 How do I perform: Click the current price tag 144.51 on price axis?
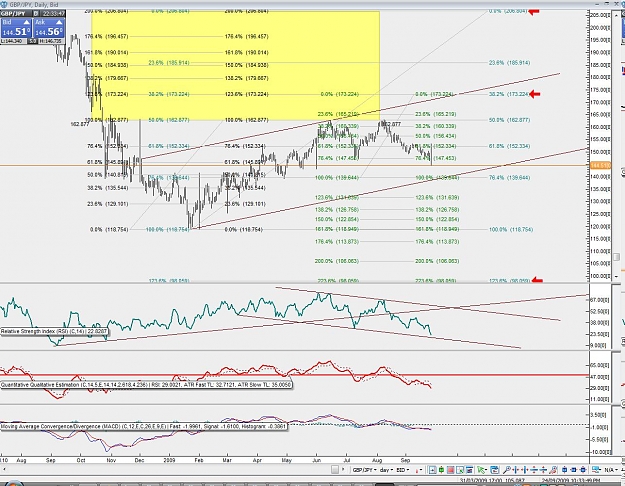[599, 165]
